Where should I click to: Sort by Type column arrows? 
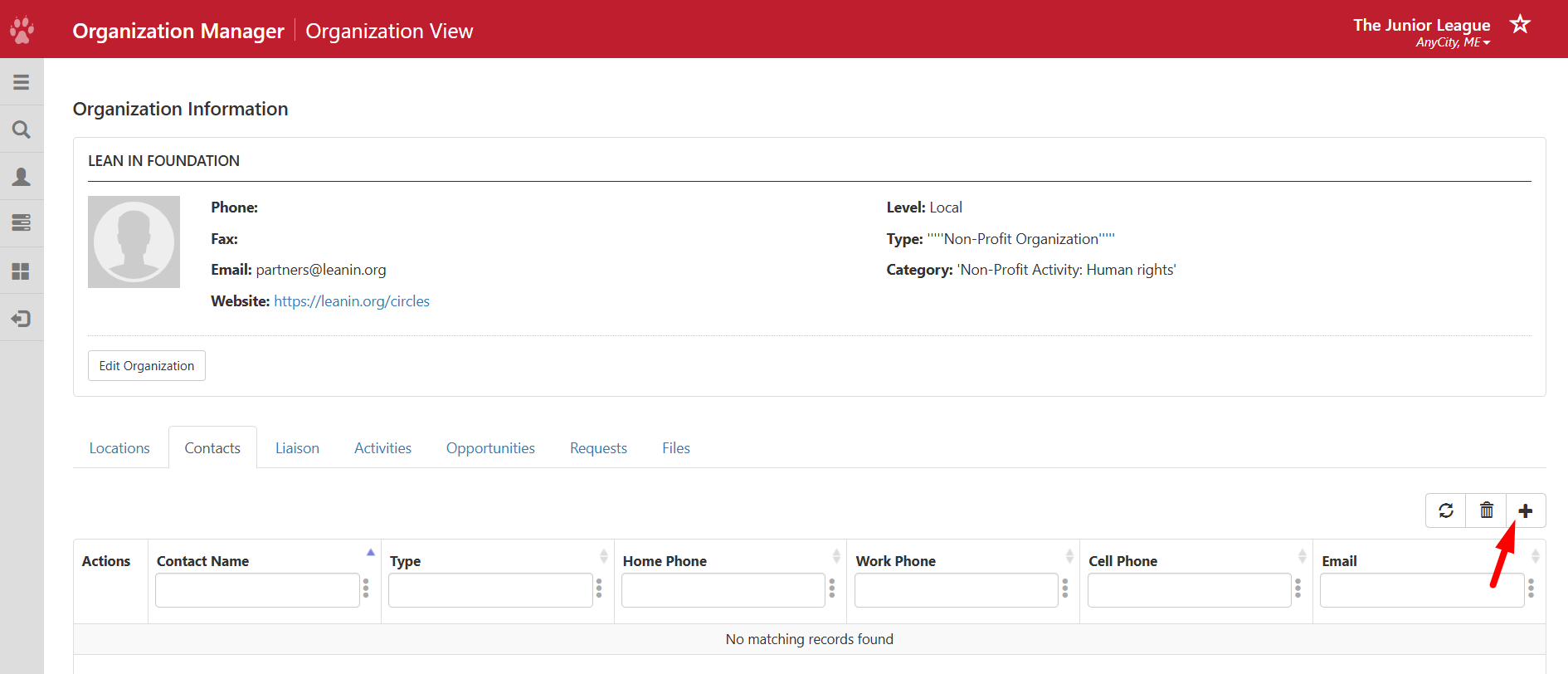pyautogui.click(x=604, y=556)
